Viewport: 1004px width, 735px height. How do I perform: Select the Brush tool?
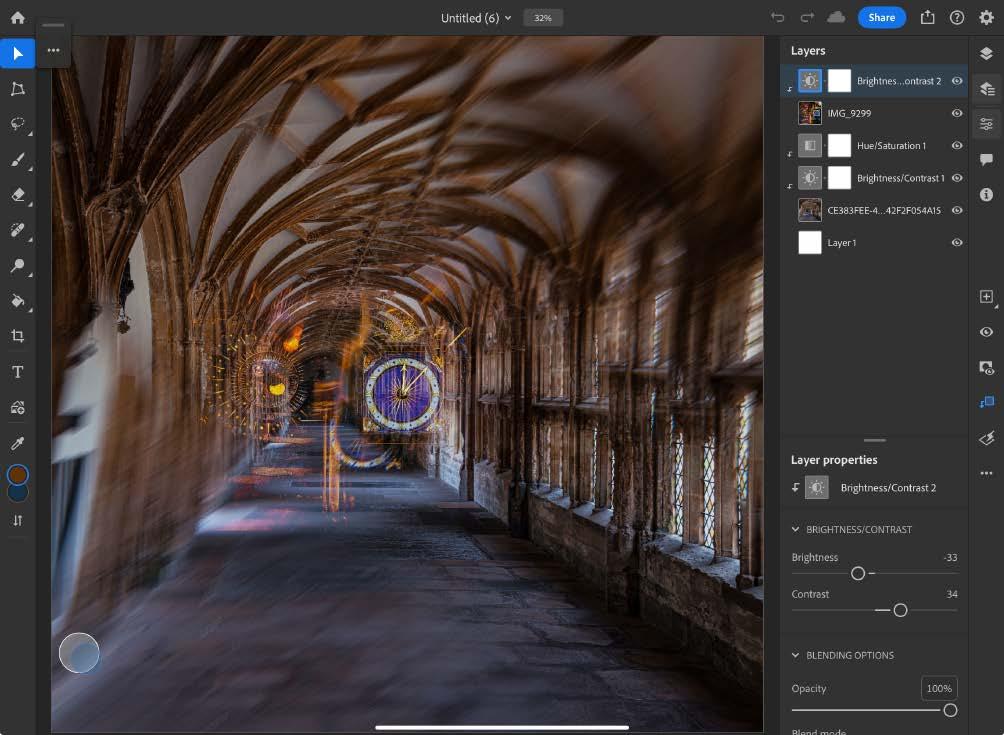(x=17, y=159)
